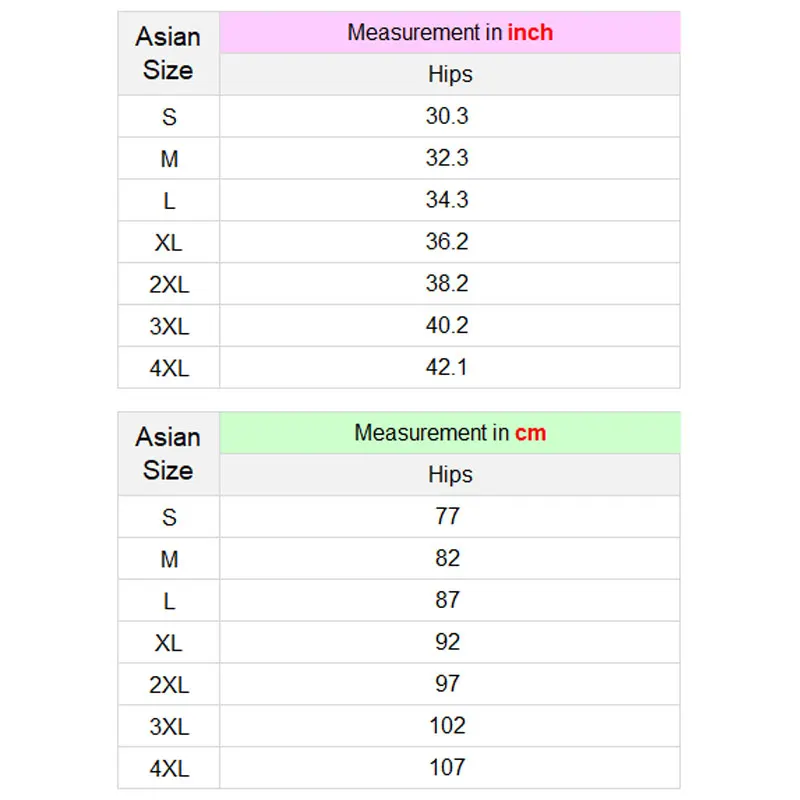Select XL size in inch table
This screenshot has width=800, height=800.
[169, 243]
